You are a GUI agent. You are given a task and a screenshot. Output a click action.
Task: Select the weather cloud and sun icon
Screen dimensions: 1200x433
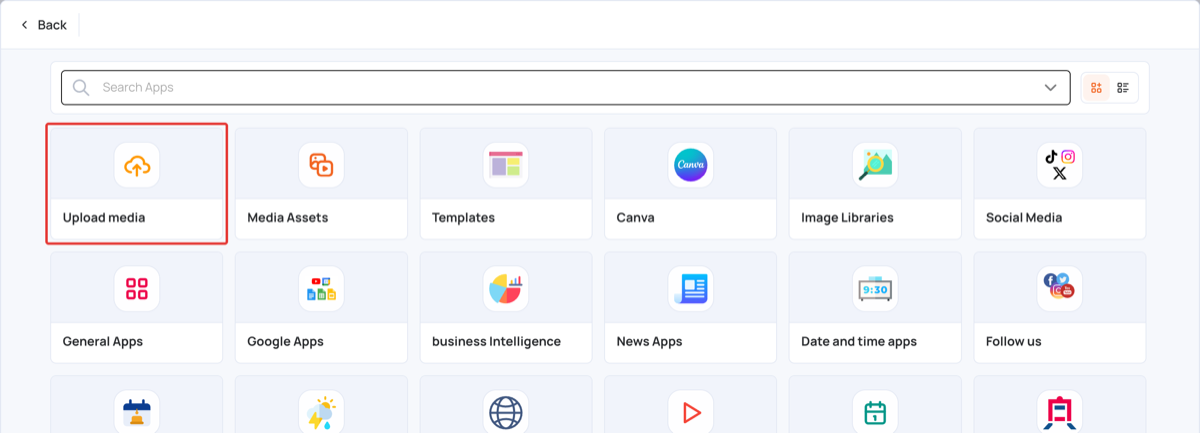(x=321, y=413)
